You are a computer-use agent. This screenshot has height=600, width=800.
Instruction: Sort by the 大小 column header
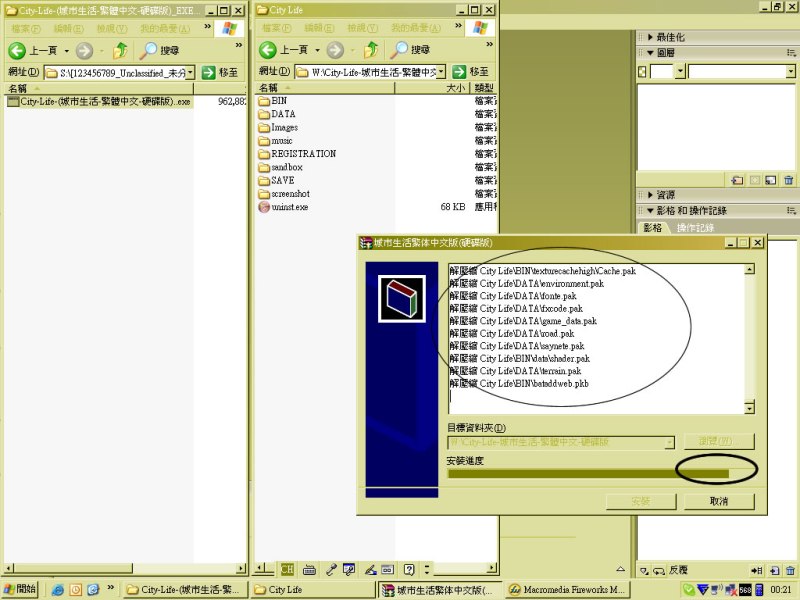[x=432, y=88]
